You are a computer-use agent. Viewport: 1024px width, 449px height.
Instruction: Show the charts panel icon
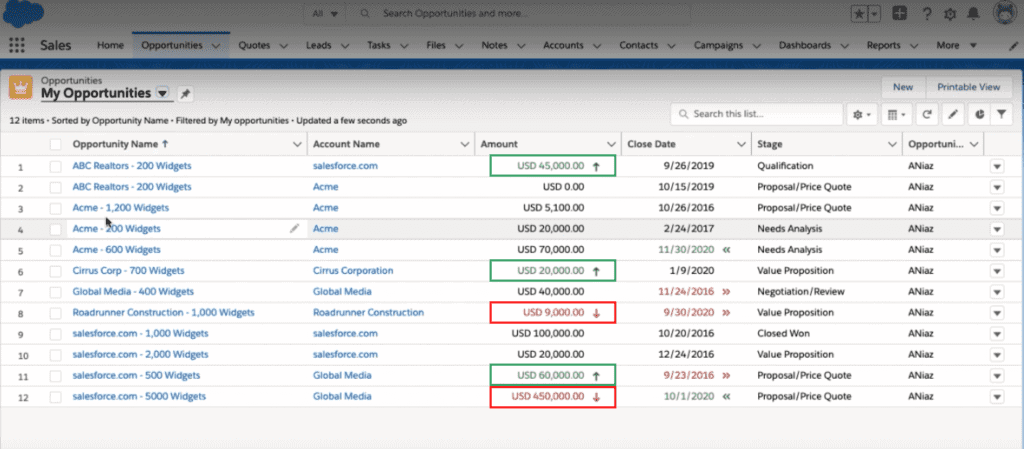tap(980, 114)
